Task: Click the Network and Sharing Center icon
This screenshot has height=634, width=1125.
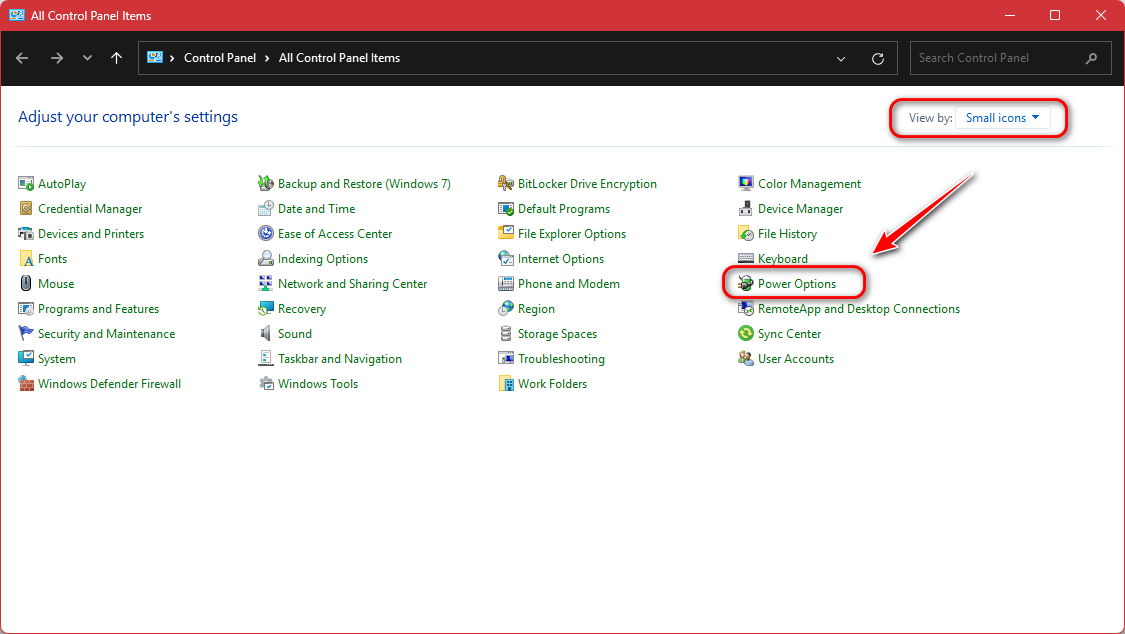Action: [x=266, y=284]
